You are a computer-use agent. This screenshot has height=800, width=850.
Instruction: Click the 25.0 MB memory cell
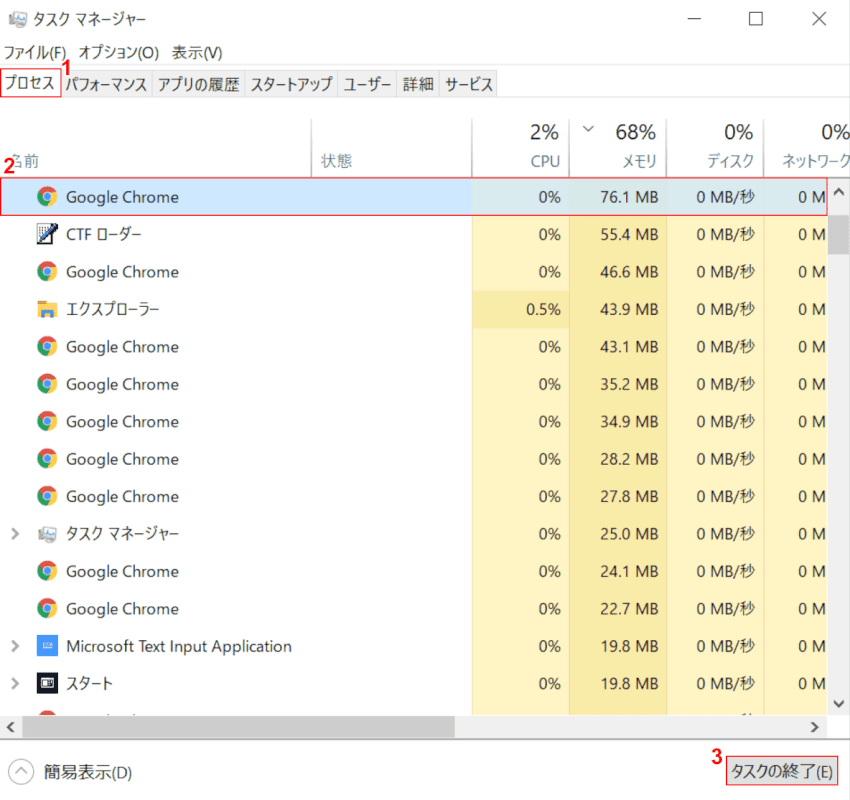coord(618,534)
